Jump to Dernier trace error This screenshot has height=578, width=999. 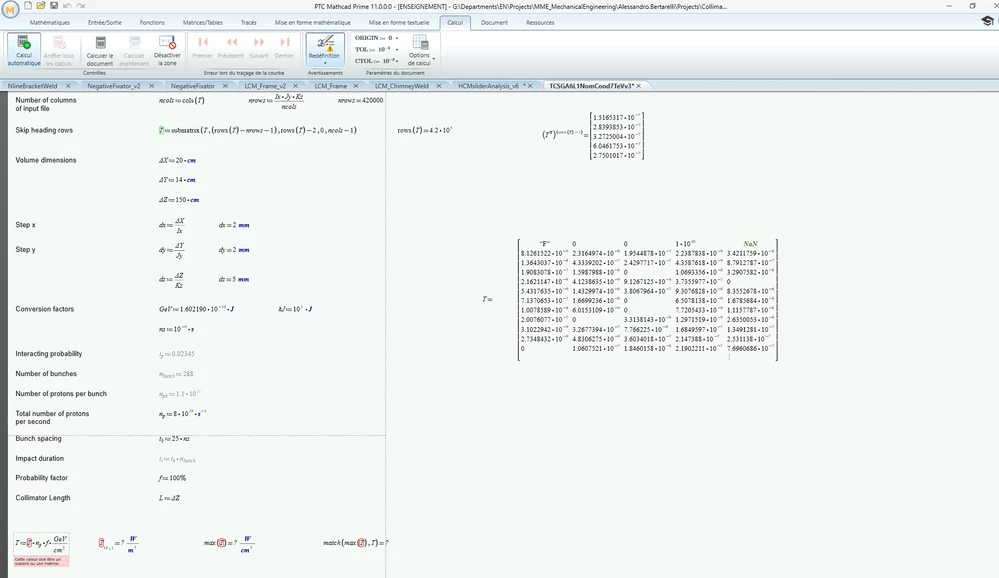284,48
